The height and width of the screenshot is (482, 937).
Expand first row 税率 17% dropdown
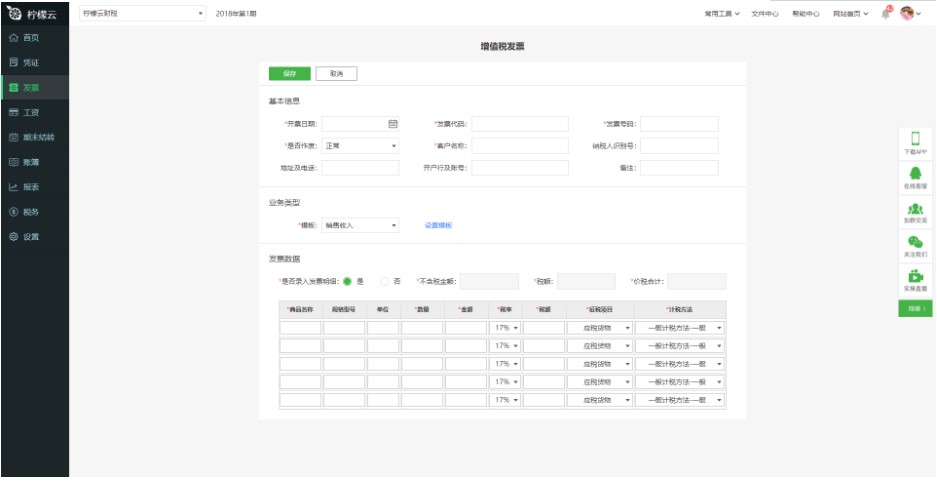coord(505,328)
